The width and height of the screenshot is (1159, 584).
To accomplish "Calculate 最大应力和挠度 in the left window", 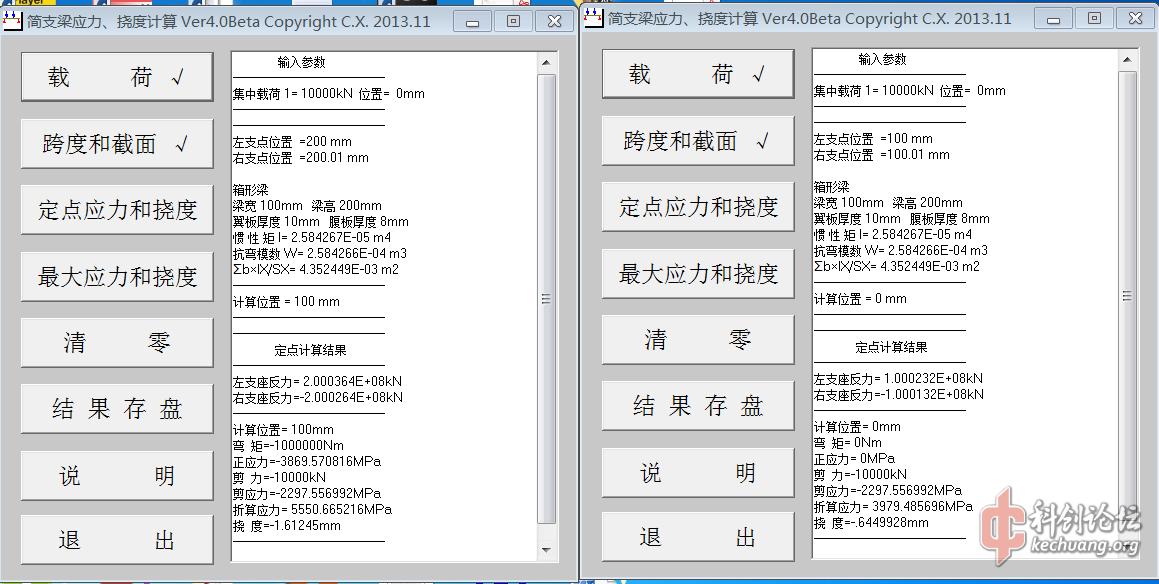I will [x=117, y=277].
